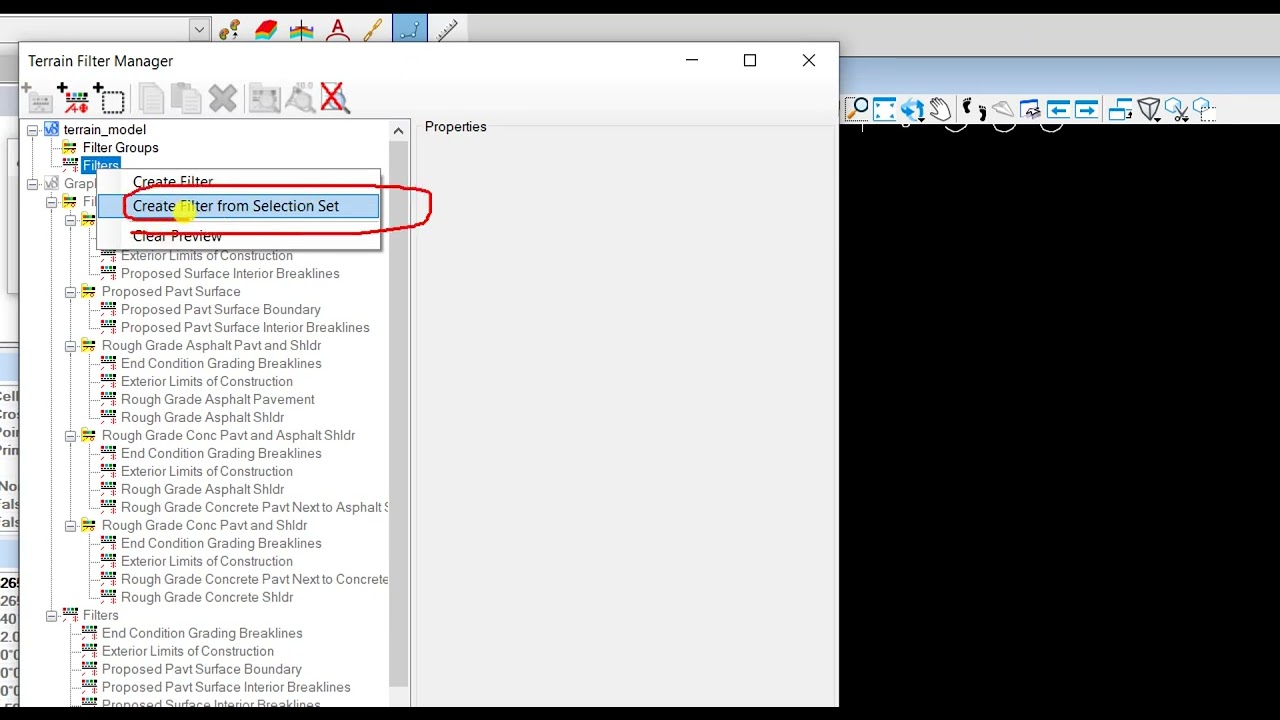Collapse the terrain_model tree node

click(33, 130)
